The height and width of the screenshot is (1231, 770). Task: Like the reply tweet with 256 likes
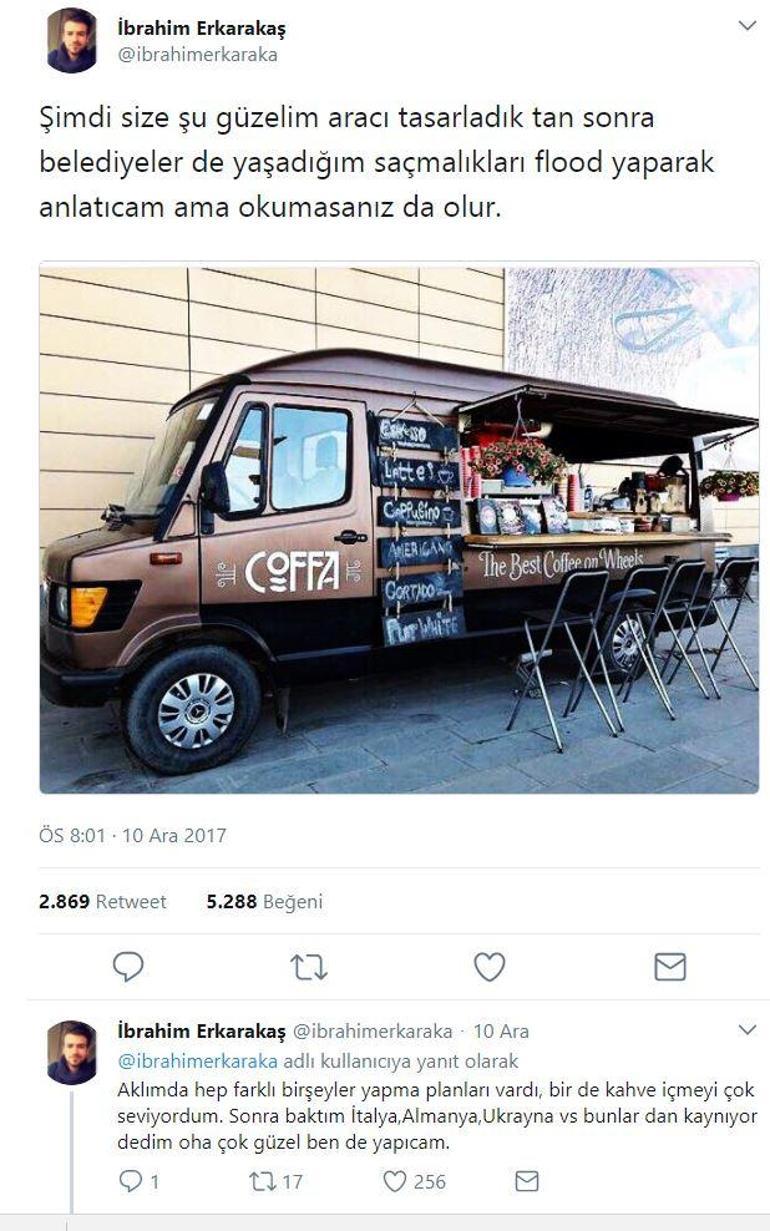click(414, 1181)
